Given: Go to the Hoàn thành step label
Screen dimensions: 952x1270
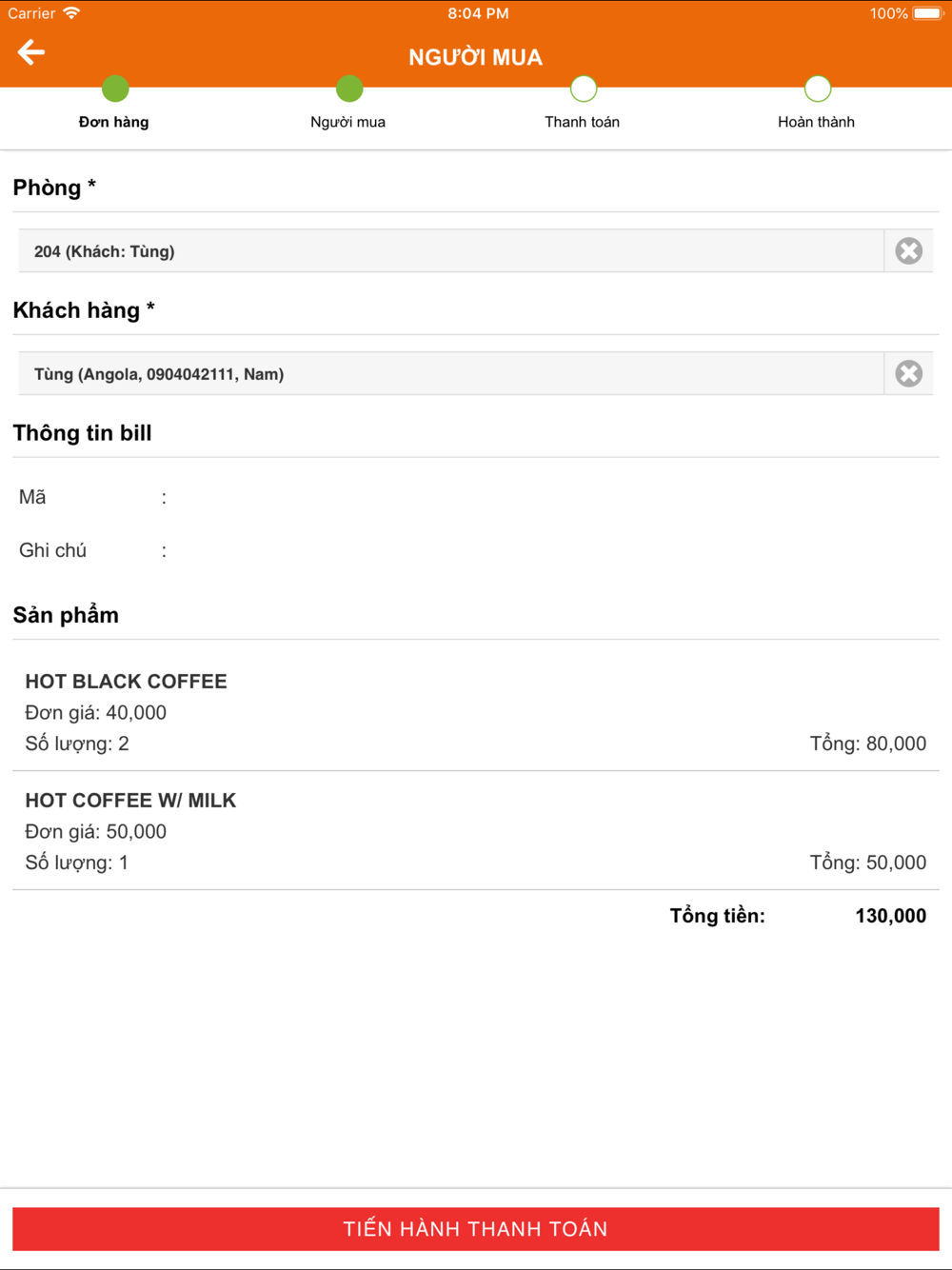Looking at the screenshot, I should [816, 122].
